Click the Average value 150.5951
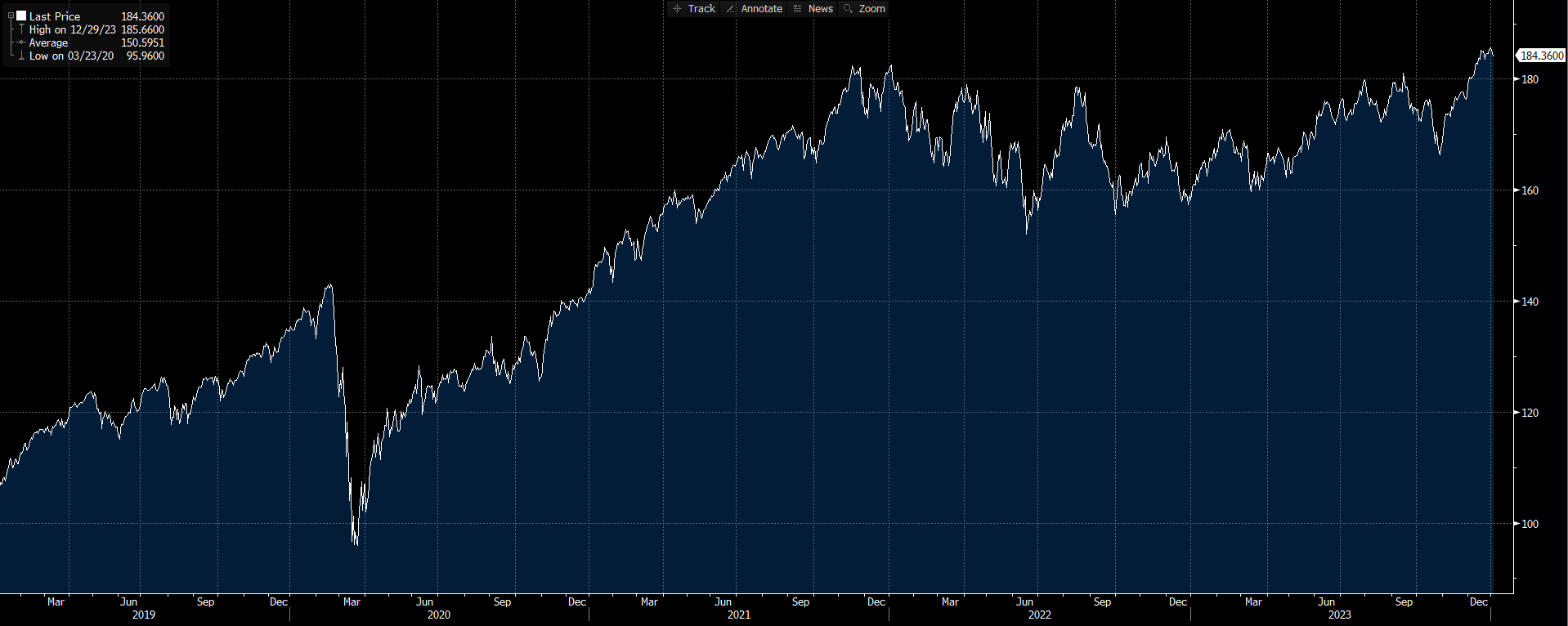 tap(142, 42)
